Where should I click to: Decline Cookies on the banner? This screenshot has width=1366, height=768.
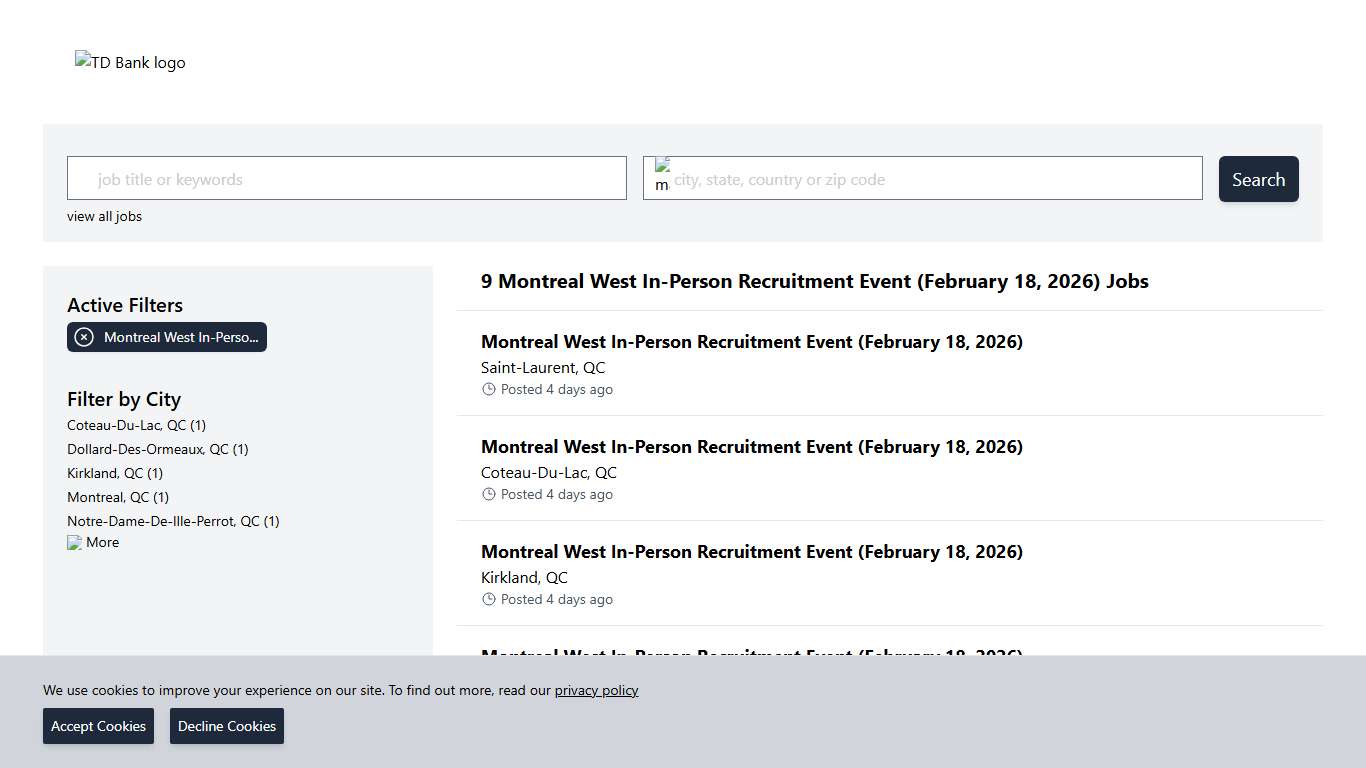point(226,726)
